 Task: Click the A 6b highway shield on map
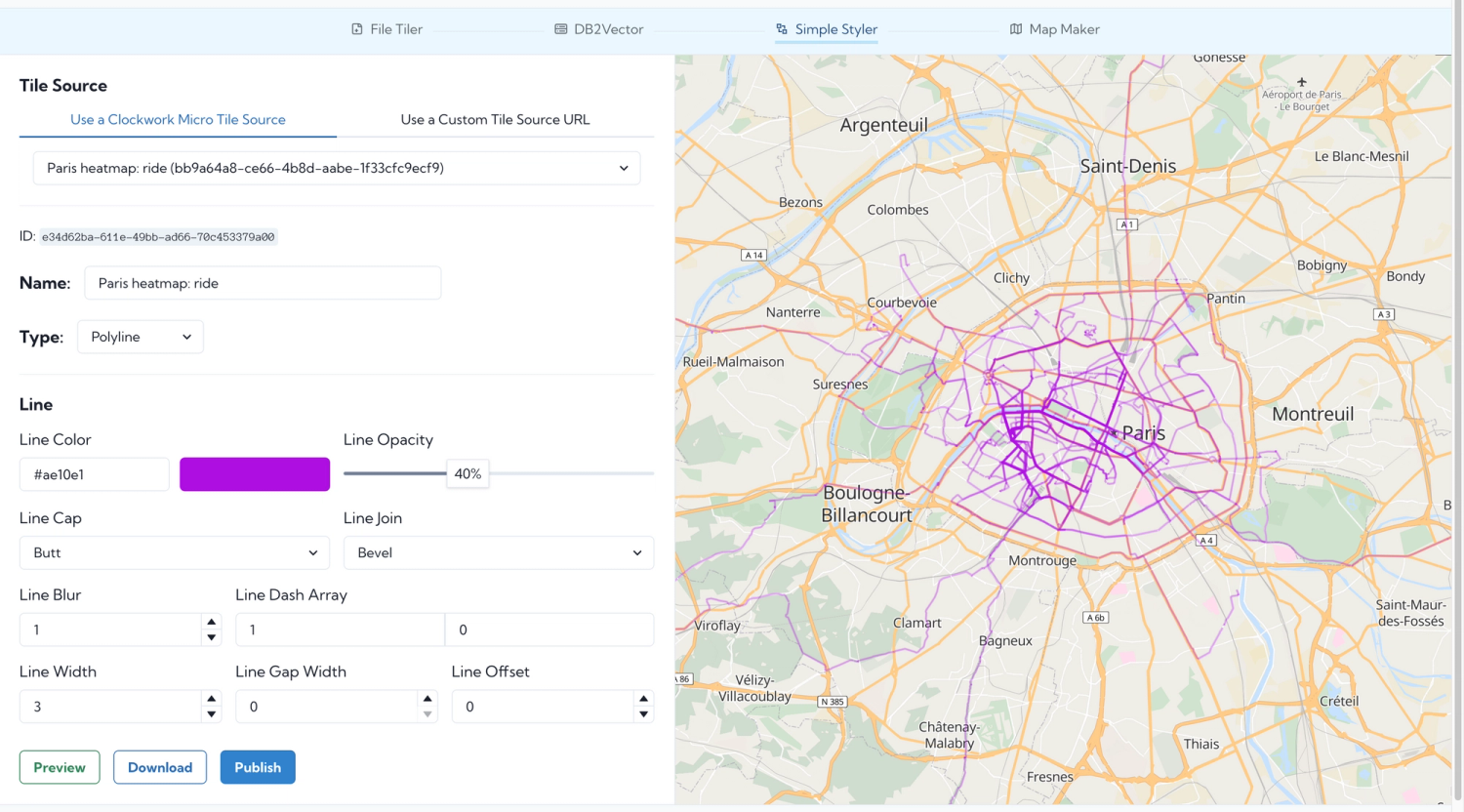1096,618
